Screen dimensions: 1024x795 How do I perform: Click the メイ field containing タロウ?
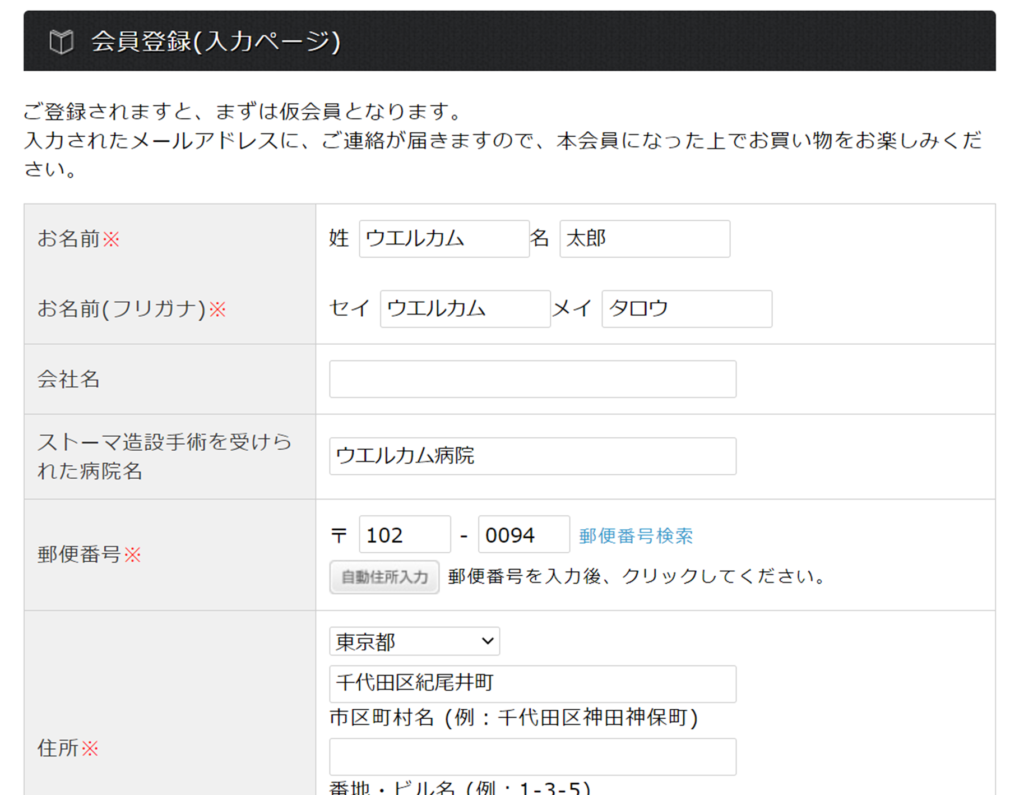pos(686,309)
